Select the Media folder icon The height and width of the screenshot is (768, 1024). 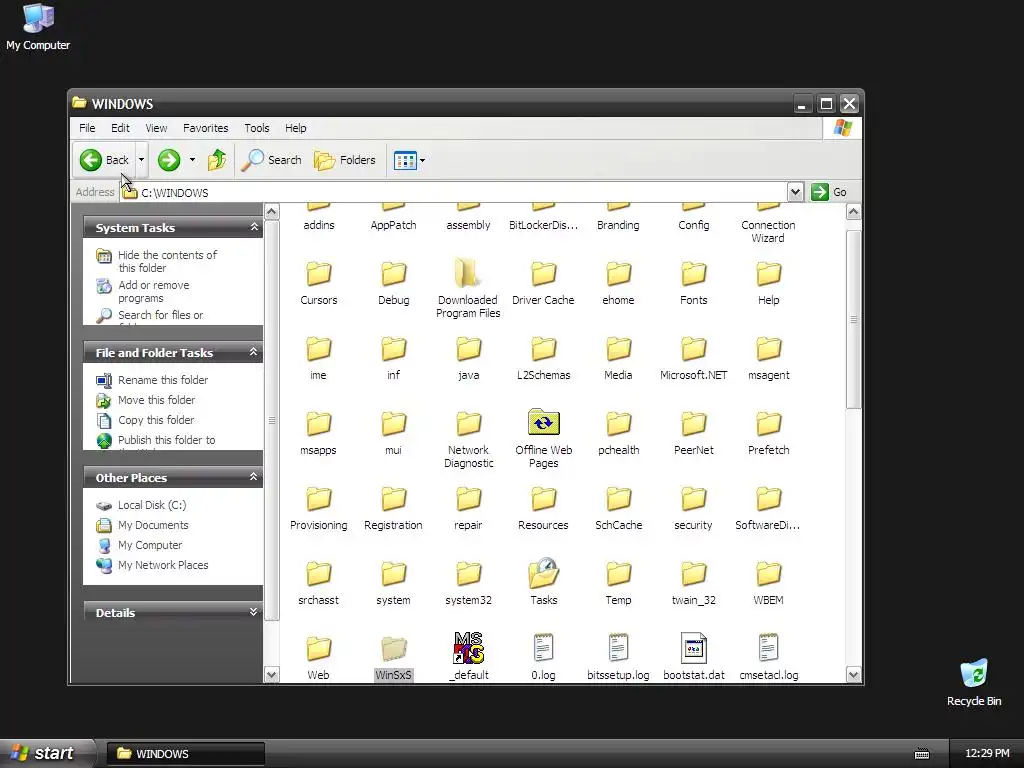pyautogui.click(x=618, y=349)
